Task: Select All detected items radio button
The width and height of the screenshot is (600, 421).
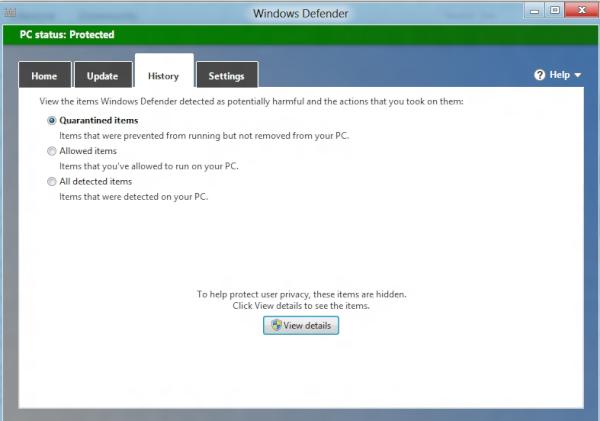Action: point(52,182)
